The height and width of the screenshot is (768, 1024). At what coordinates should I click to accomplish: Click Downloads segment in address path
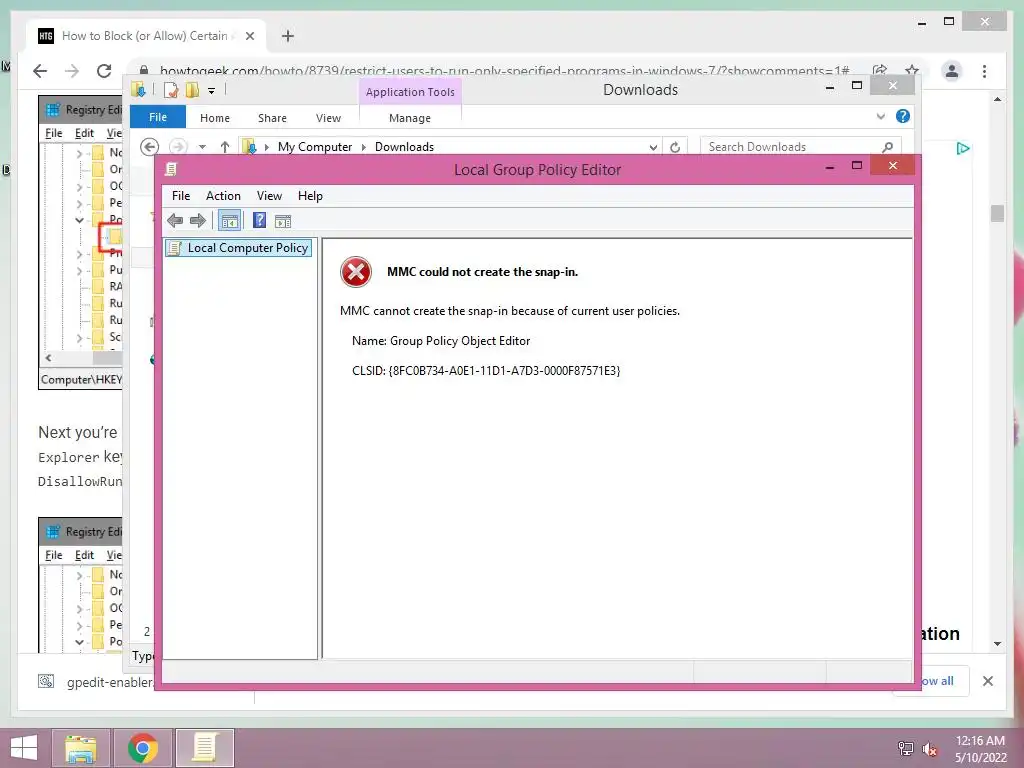[x=404, y=147]
